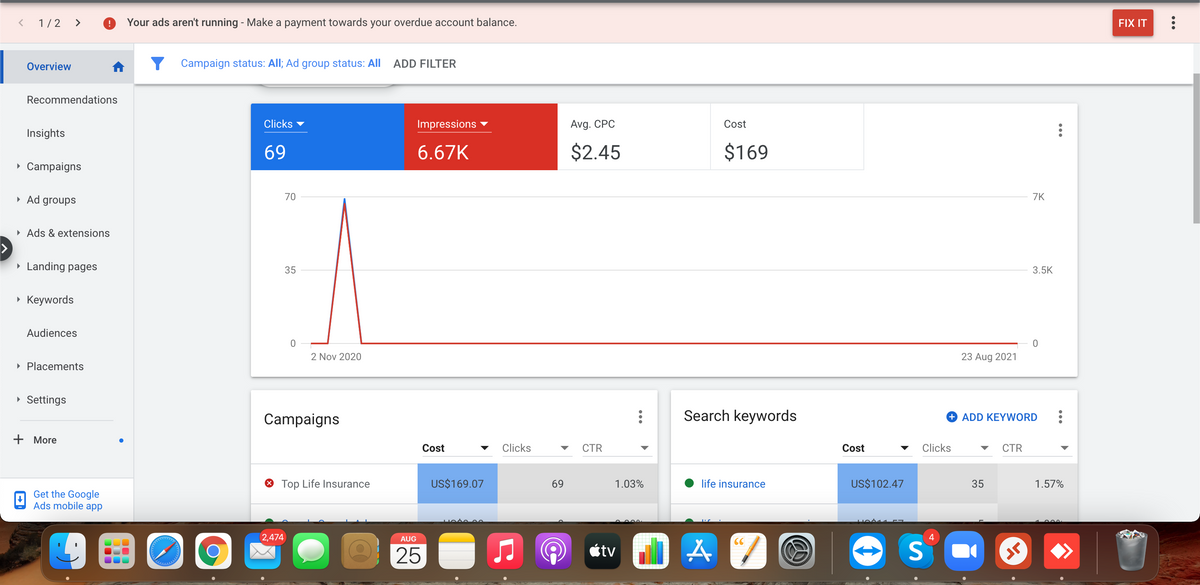Viewport: 1200px width, 585px height.
Task: Click red paused status icon for Top Life Insurance
Action: 269,484
